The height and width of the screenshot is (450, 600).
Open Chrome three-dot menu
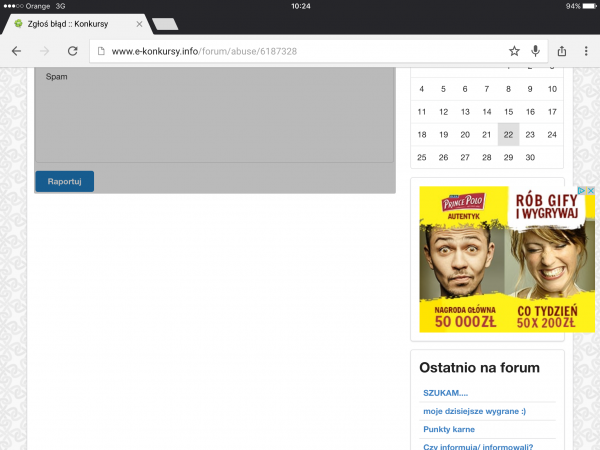click(x=586, y=51)
